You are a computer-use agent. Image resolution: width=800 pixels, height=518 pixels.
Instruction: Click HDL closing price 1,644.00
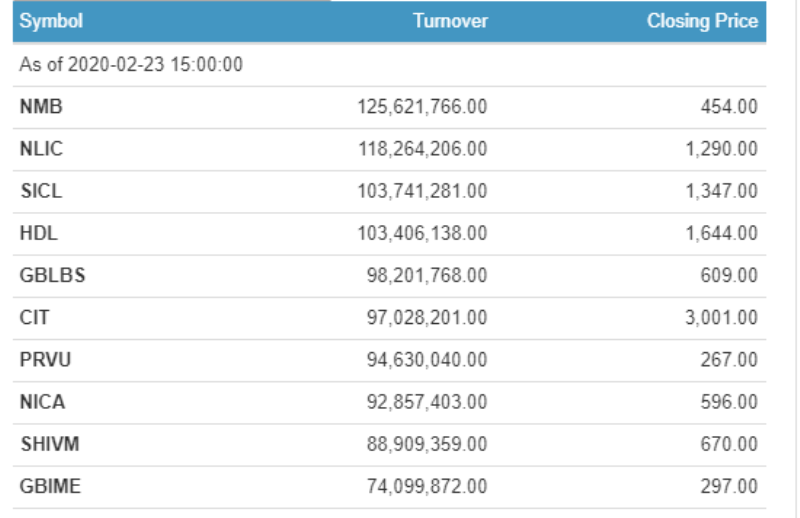click(x=721, y=233)
